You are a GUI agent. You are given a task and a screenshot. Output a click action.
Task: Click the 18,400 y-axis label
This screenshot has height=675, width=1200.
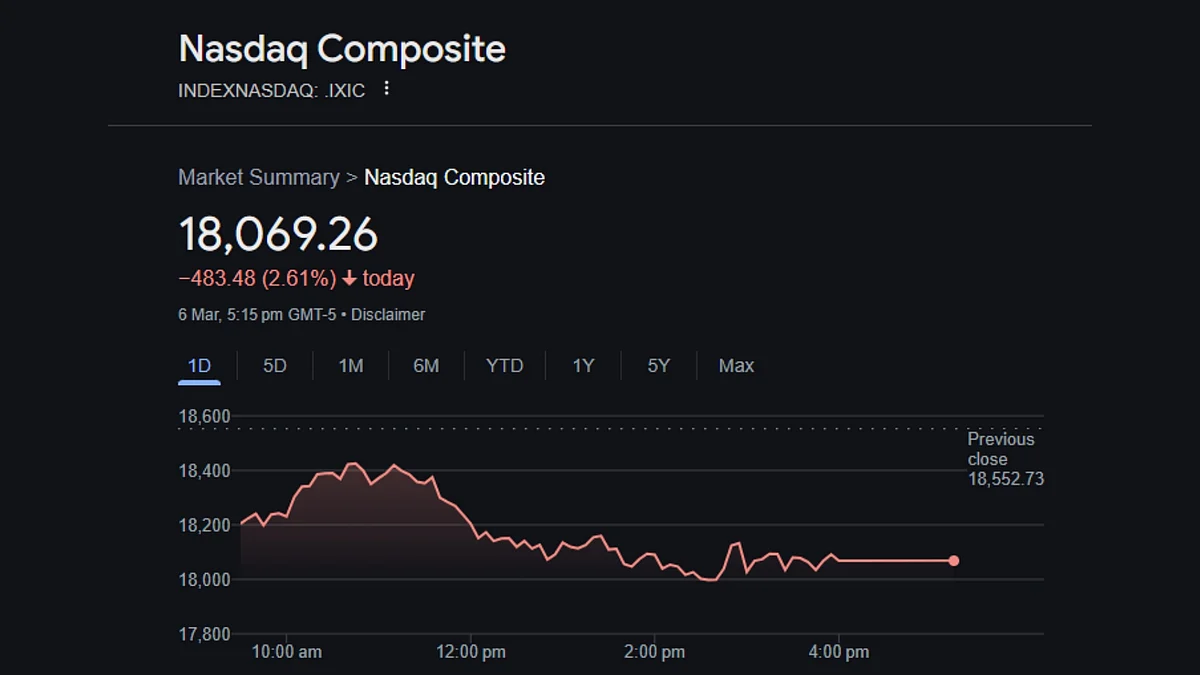tap(204, 470)
